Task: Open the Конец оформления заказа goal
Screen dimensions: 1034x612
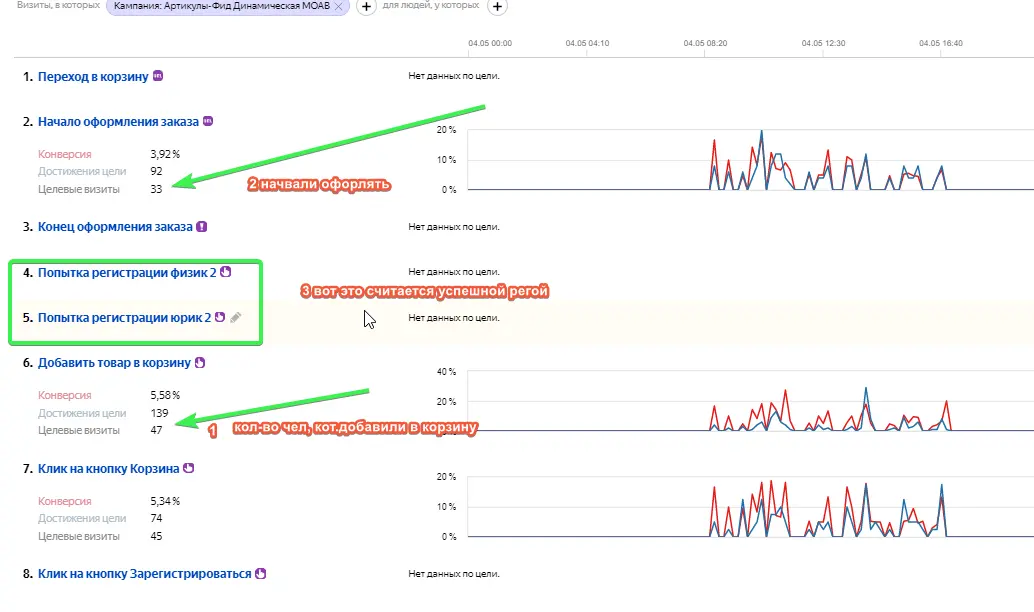Action: pyautogui.click(x=115, y=226)
